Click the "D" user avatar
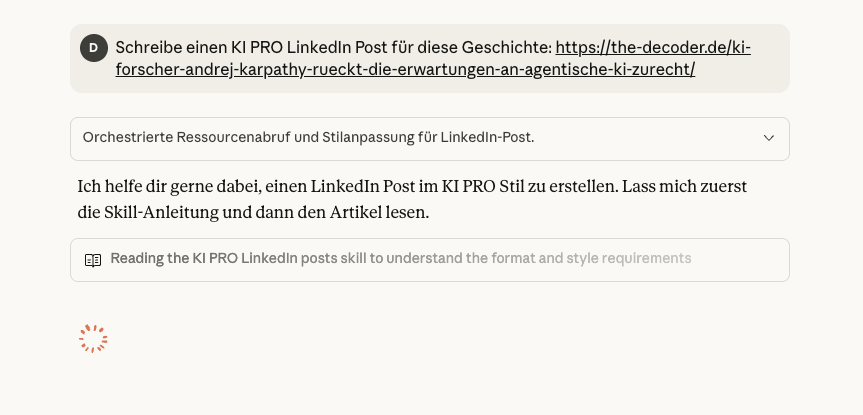The height and width of the screenshot is (415, 863). pos(94,48)
